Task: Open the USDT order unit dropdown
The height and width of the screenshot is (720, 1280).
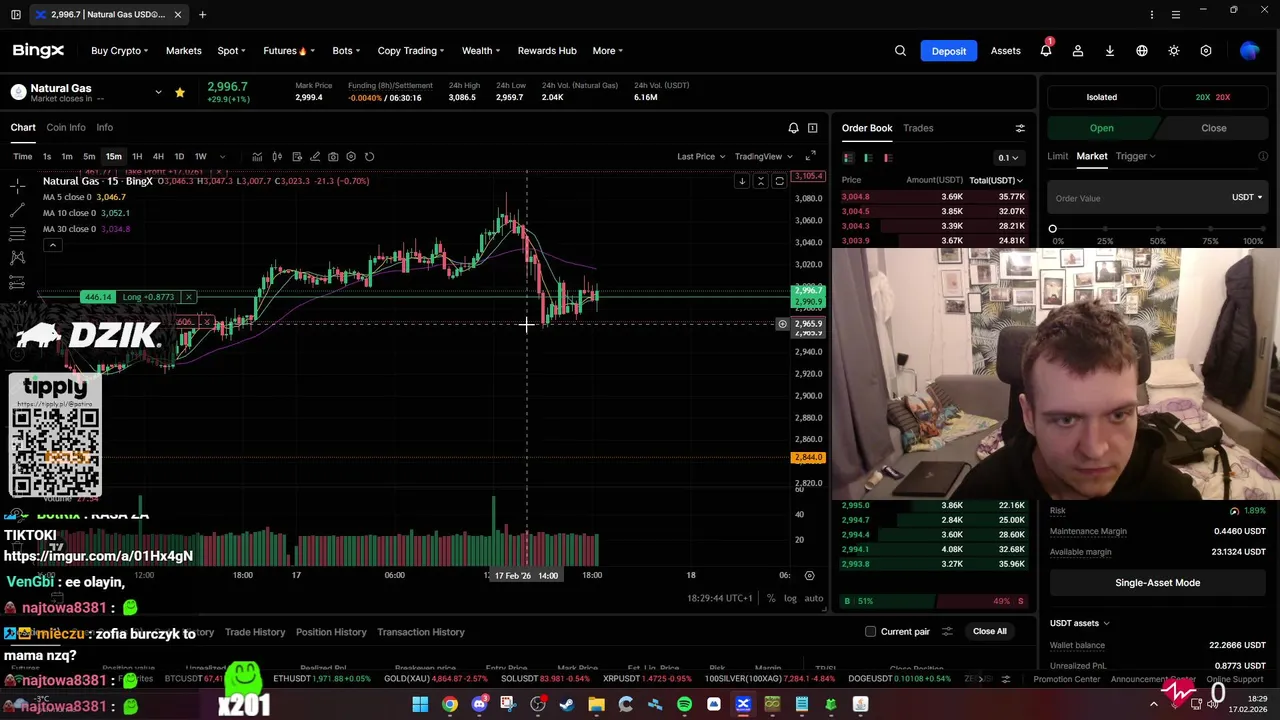Action: pos(1246,198)
